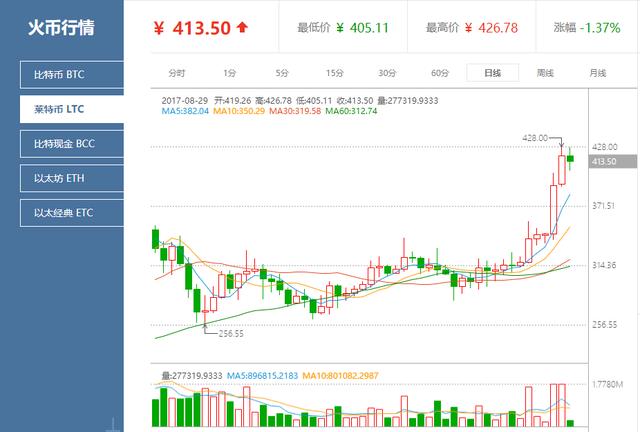The height and width of the screenshot is (432, 640).
Task: Click the 428.00 high price marker
Action: pyautogui.click(x=535, y=138)
